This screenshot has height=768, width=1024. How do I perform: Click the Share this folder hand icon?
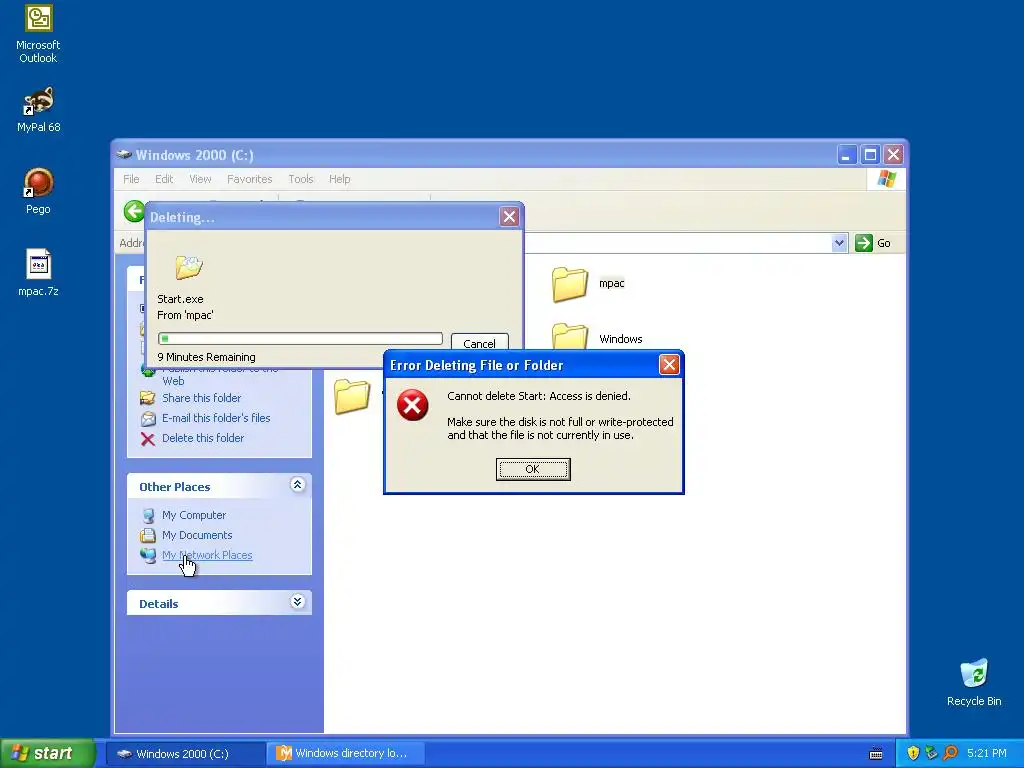point(148,398)
